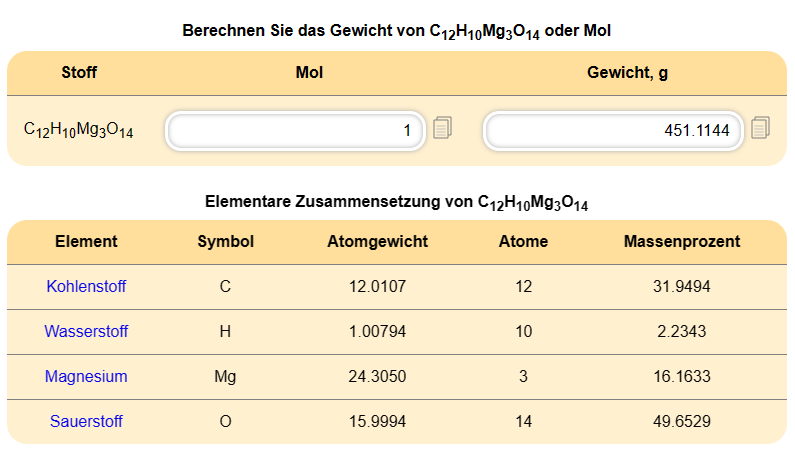
Task: Open the Wasserstoff link
Action: [86, 332]
